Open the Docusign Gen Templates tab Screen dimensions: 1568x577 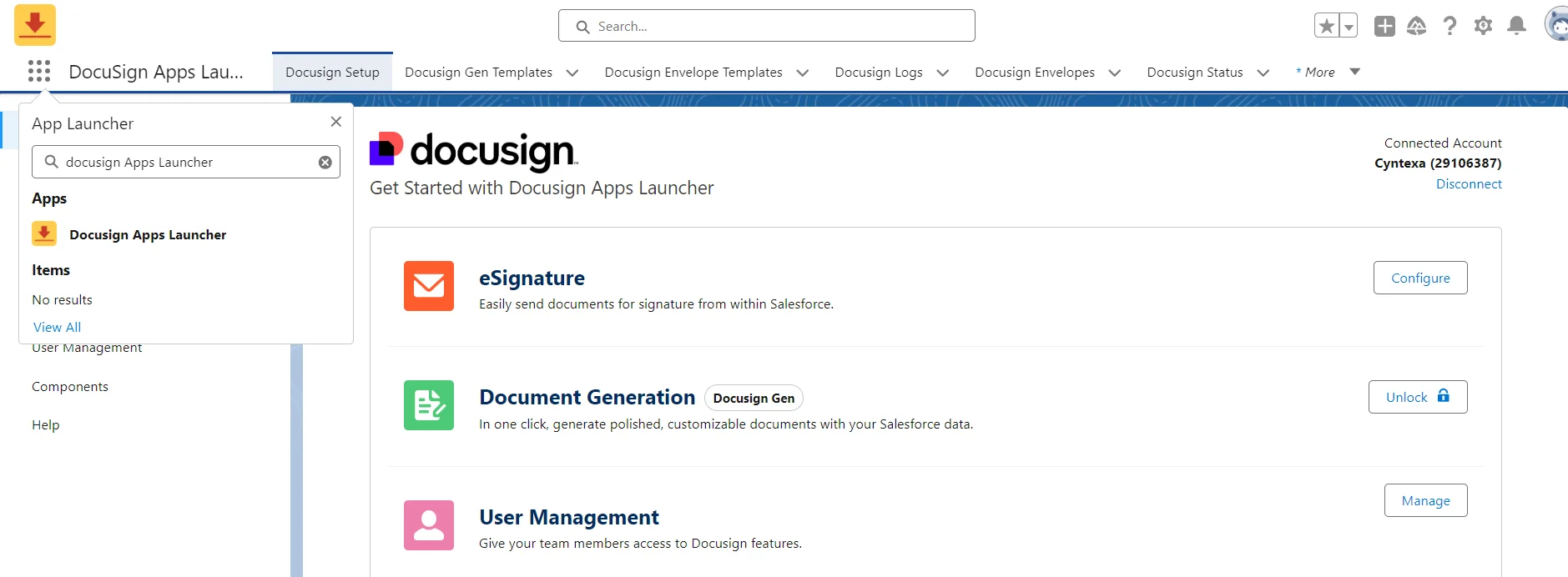pyautogui.click(x=478, y=73)
